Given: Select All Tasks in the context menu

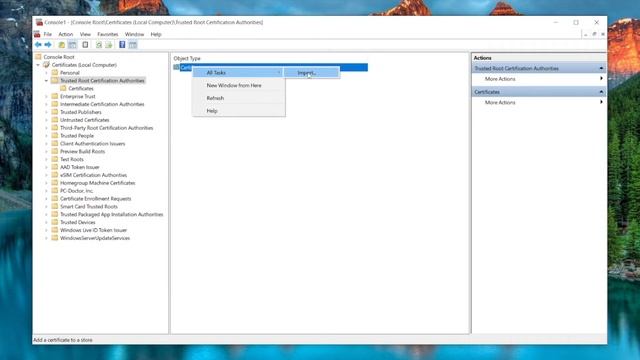Looking at the screenshot, I should (238, 73).
